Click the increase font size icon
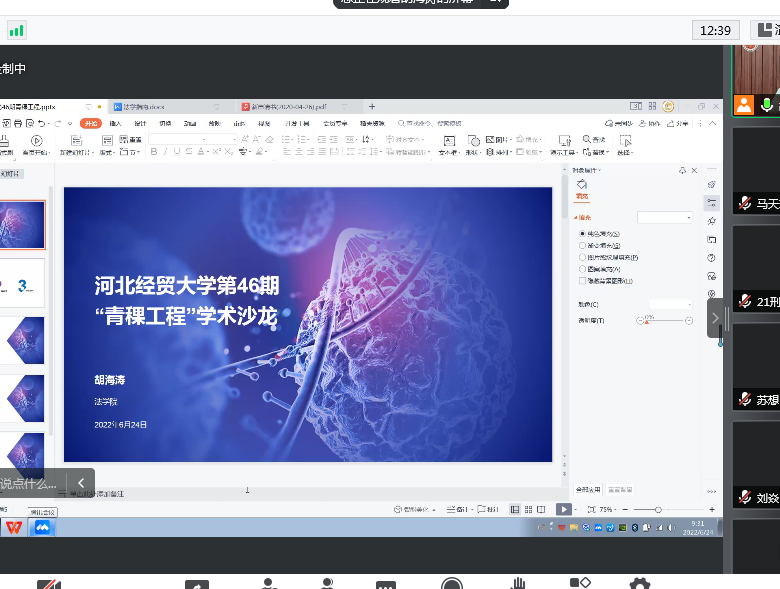The width and height of the screenshot is (780, 589). coord(245,139)
